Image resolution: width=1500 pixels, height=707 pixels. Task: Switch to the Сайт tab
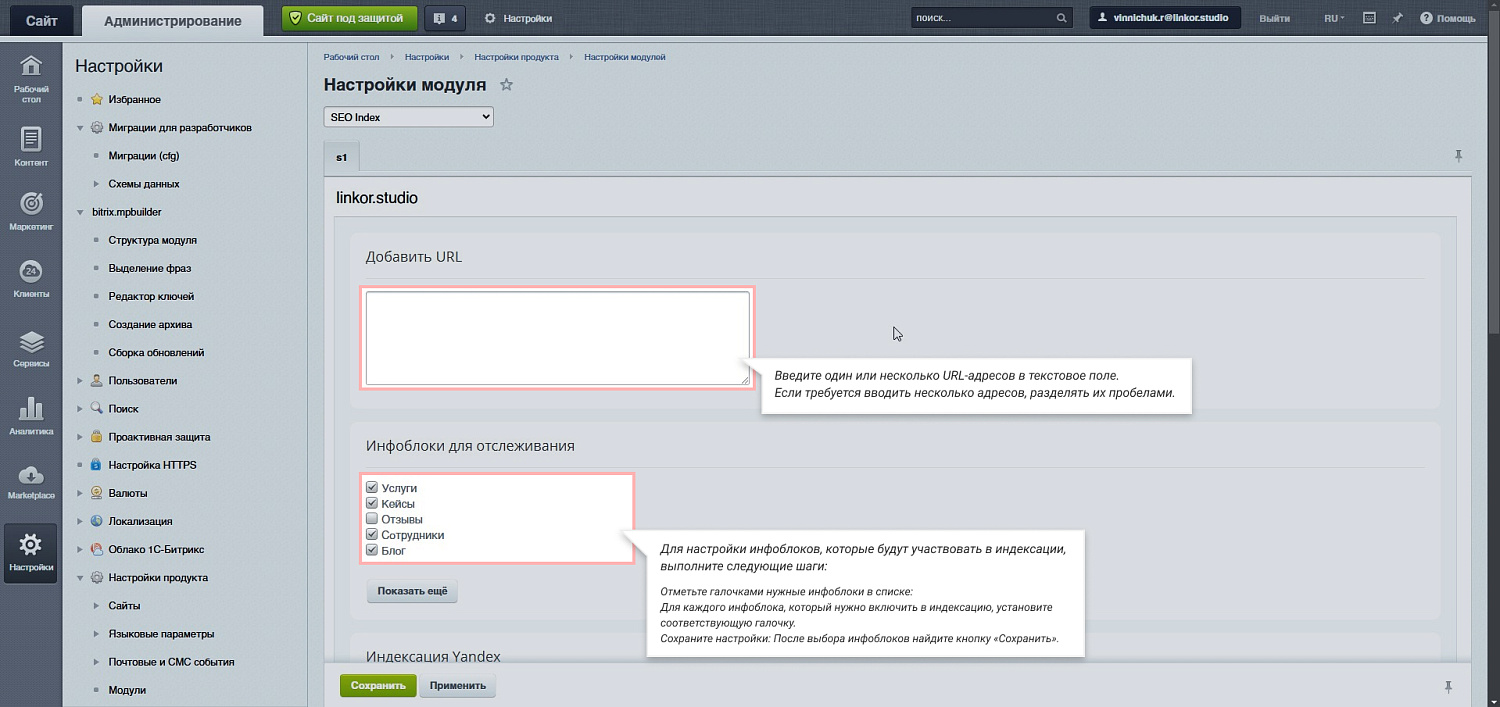[x=41, y=20]
